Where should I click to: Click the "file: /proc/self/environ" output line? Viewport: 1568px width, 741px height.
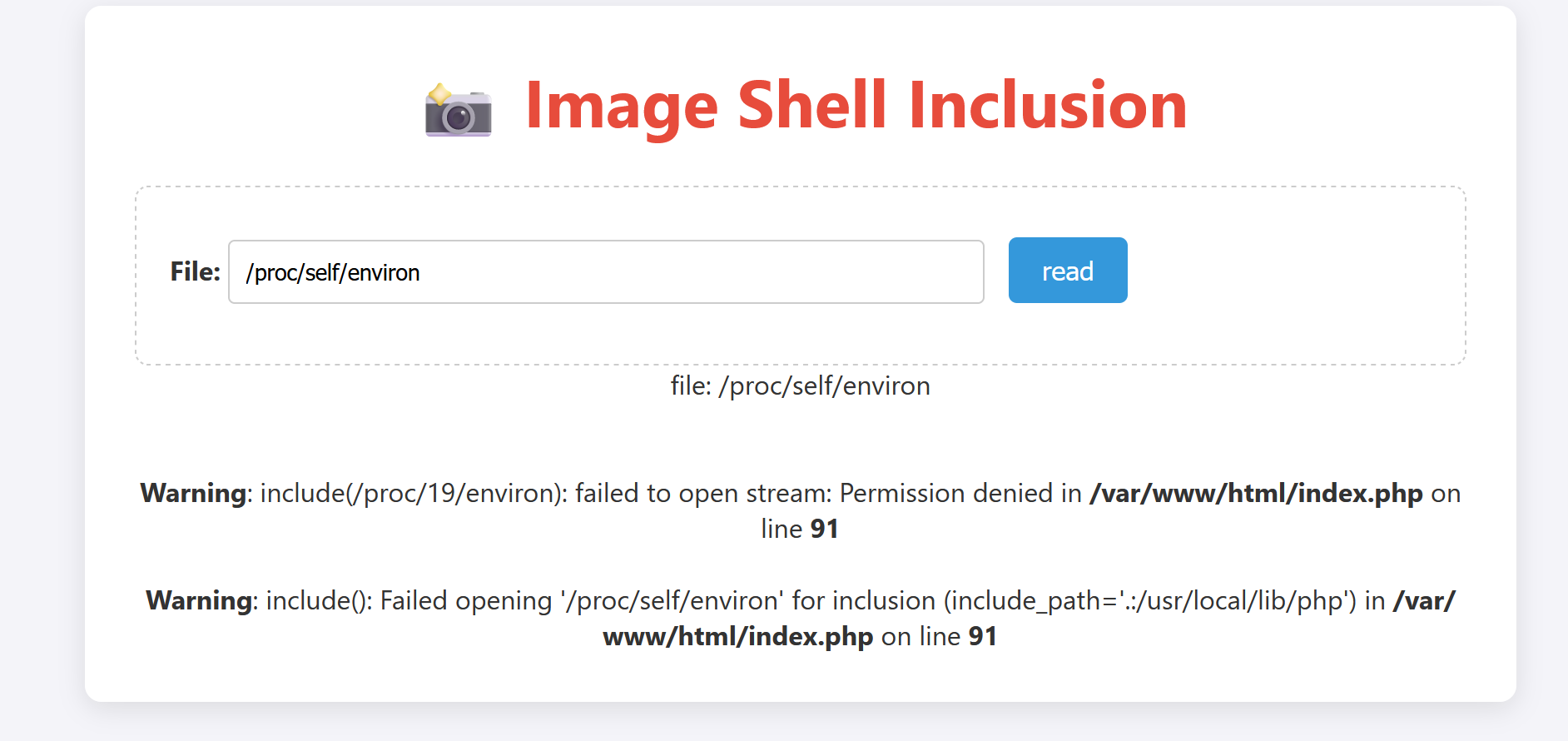coord(800,386)
